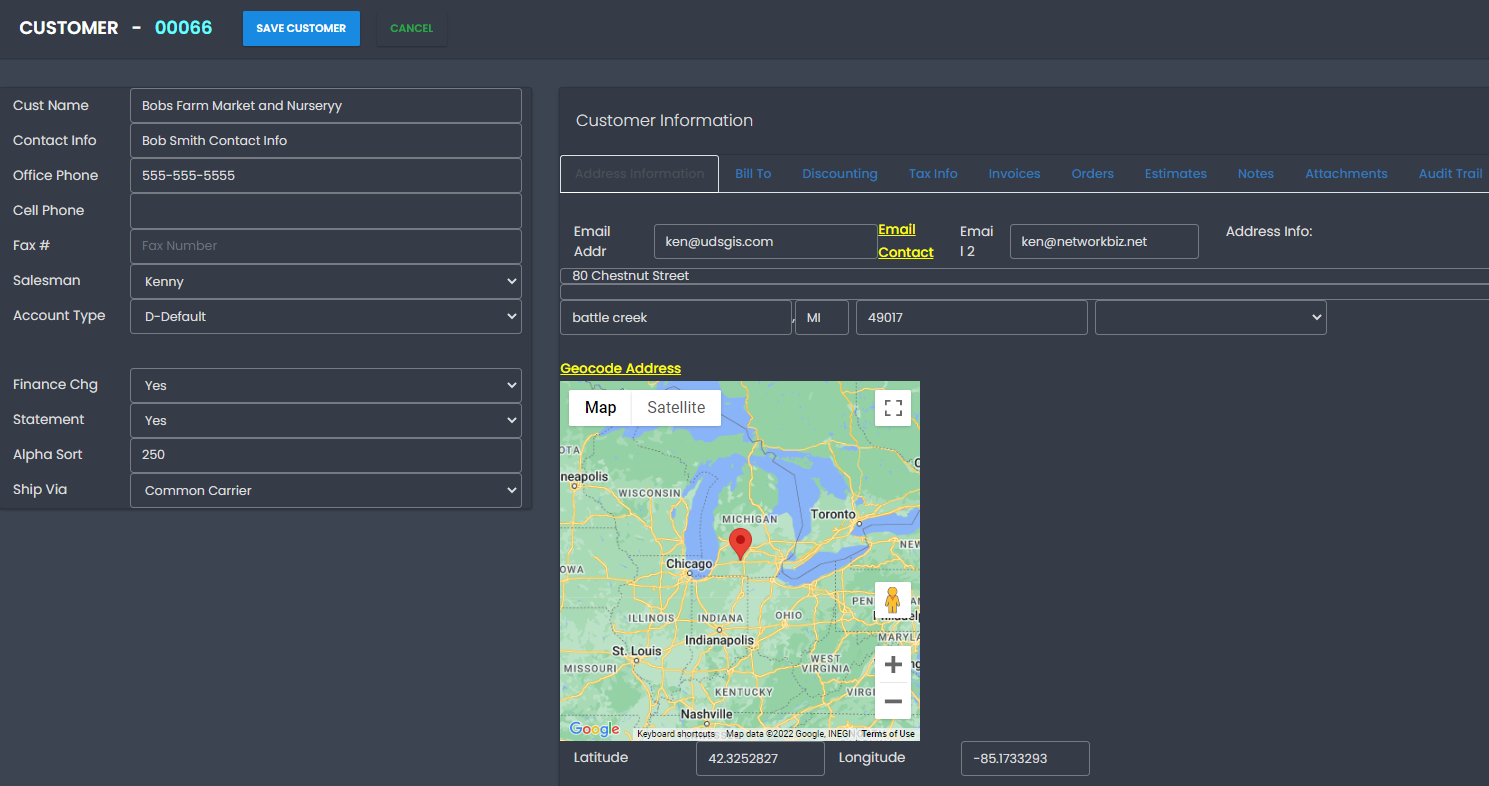1489x786 pixels.
Task: Click the Longitude value field
Action: (1025, 758)
